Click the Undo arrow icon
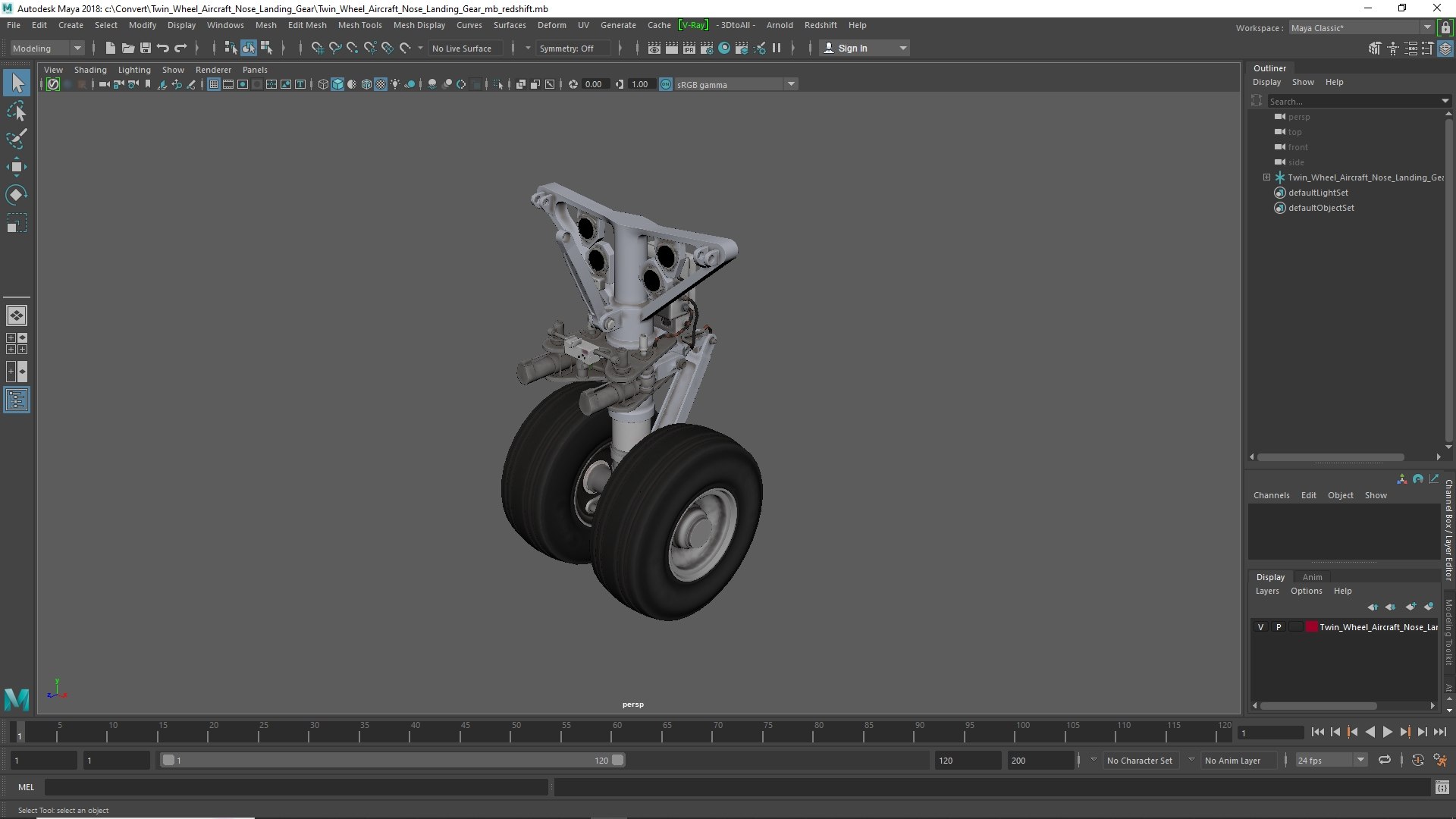This screenshot has height=819, width=1456. 162,48
